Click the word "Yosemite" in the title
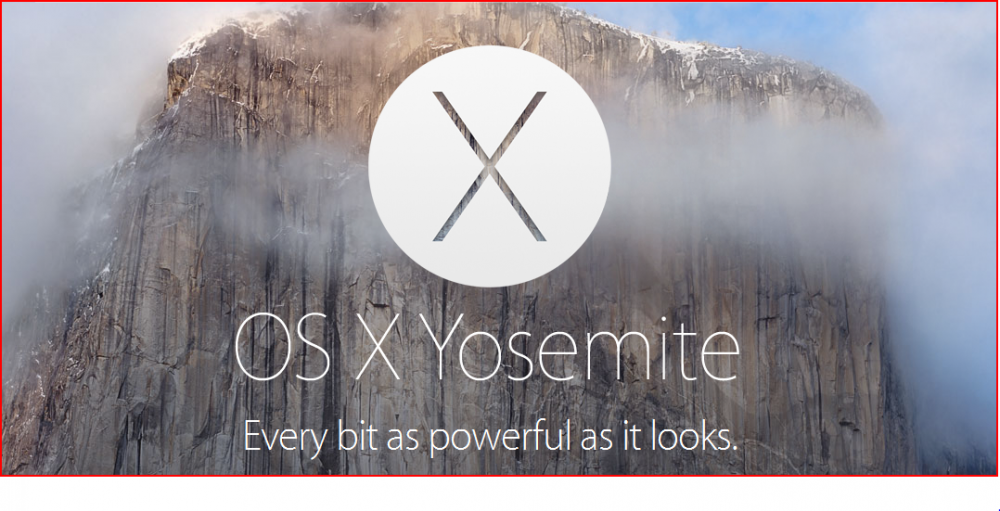Viewport: 1000px width, 511px height. coord(583,355)
